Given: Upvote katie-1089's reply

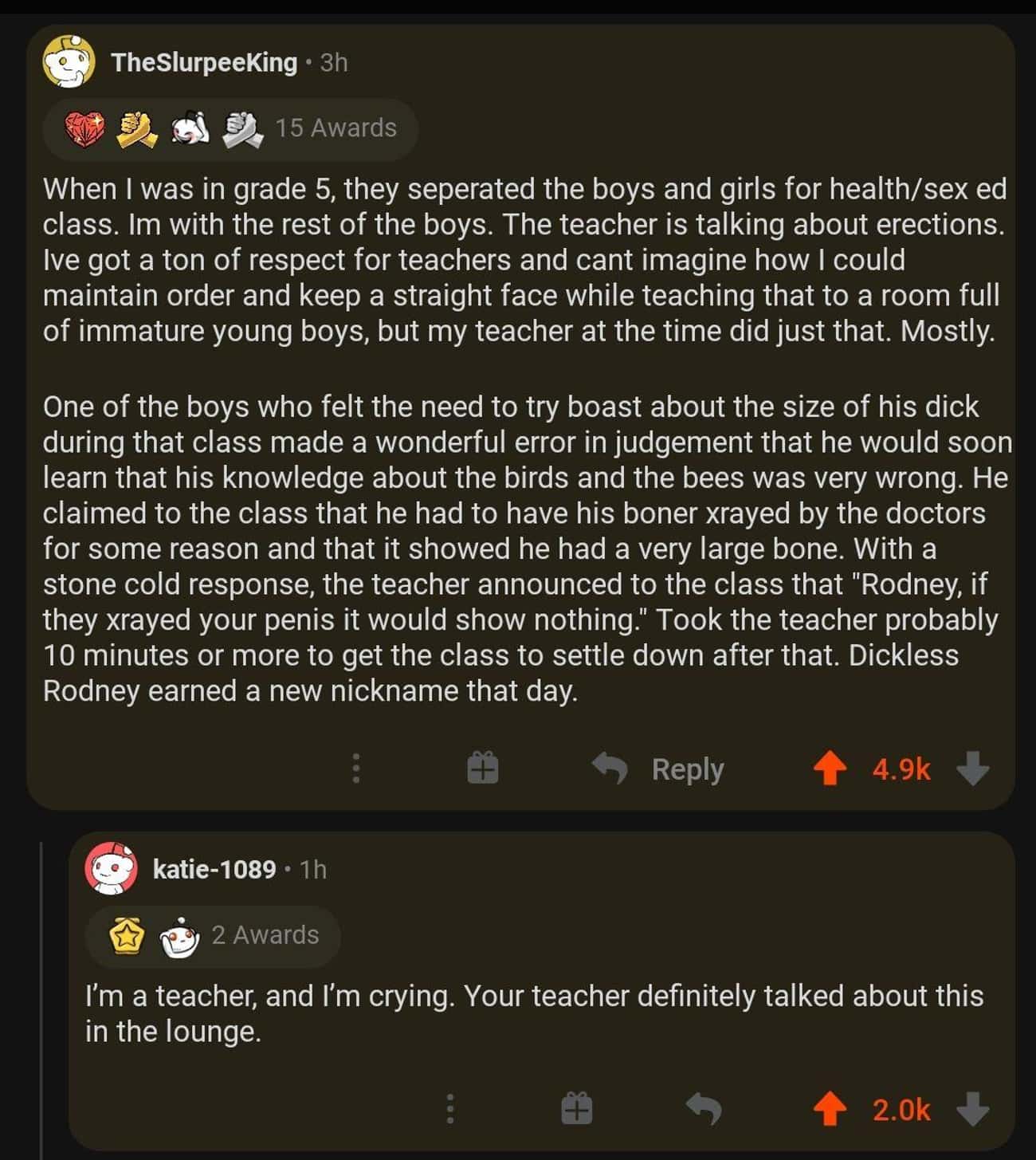Looking at the screenshot, I should point(830,1109).
